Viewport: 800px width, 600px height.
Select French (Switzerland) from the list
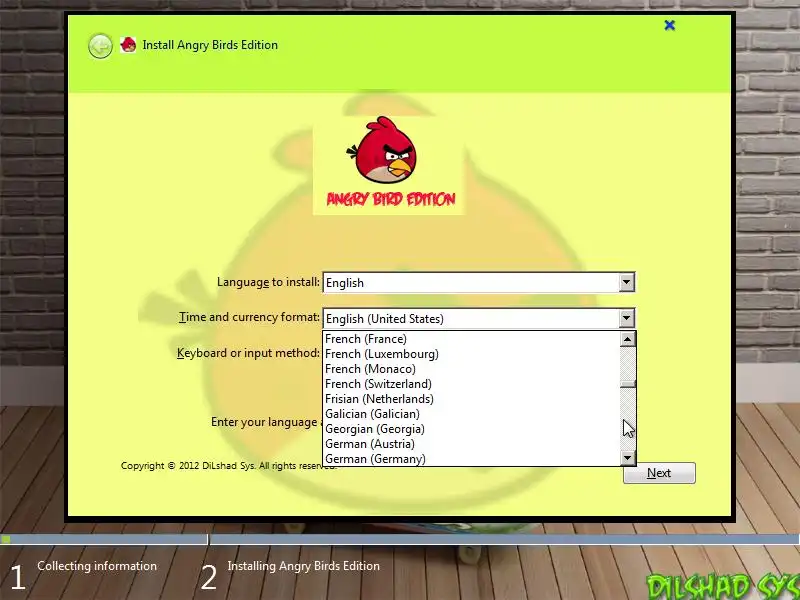click(x=471, y=384)
